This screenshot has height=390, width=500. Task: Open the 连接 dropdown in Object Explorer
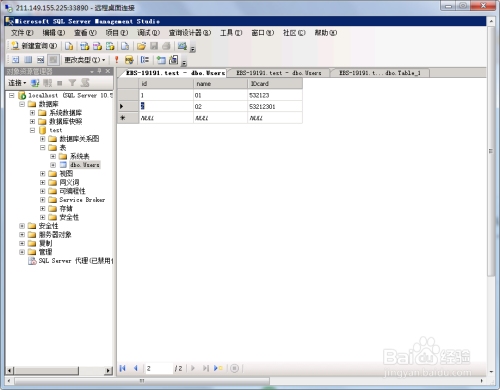(17, 83)
